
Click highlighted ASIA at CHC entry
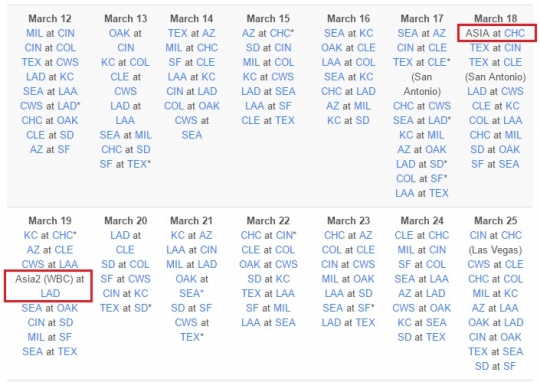click(497, 33)
